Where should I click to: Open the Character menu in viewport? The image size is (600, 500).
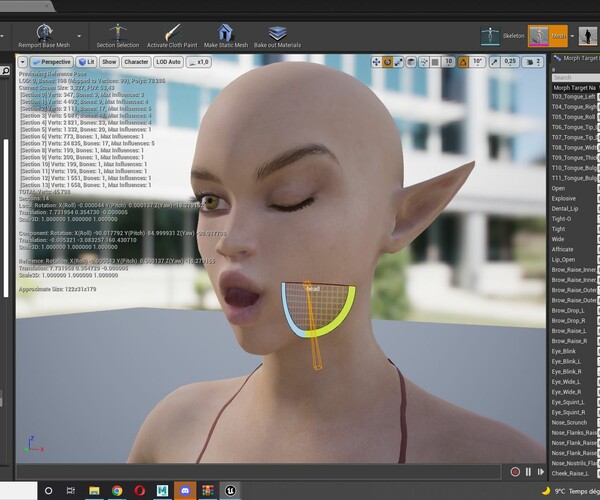tap(136, 62)
